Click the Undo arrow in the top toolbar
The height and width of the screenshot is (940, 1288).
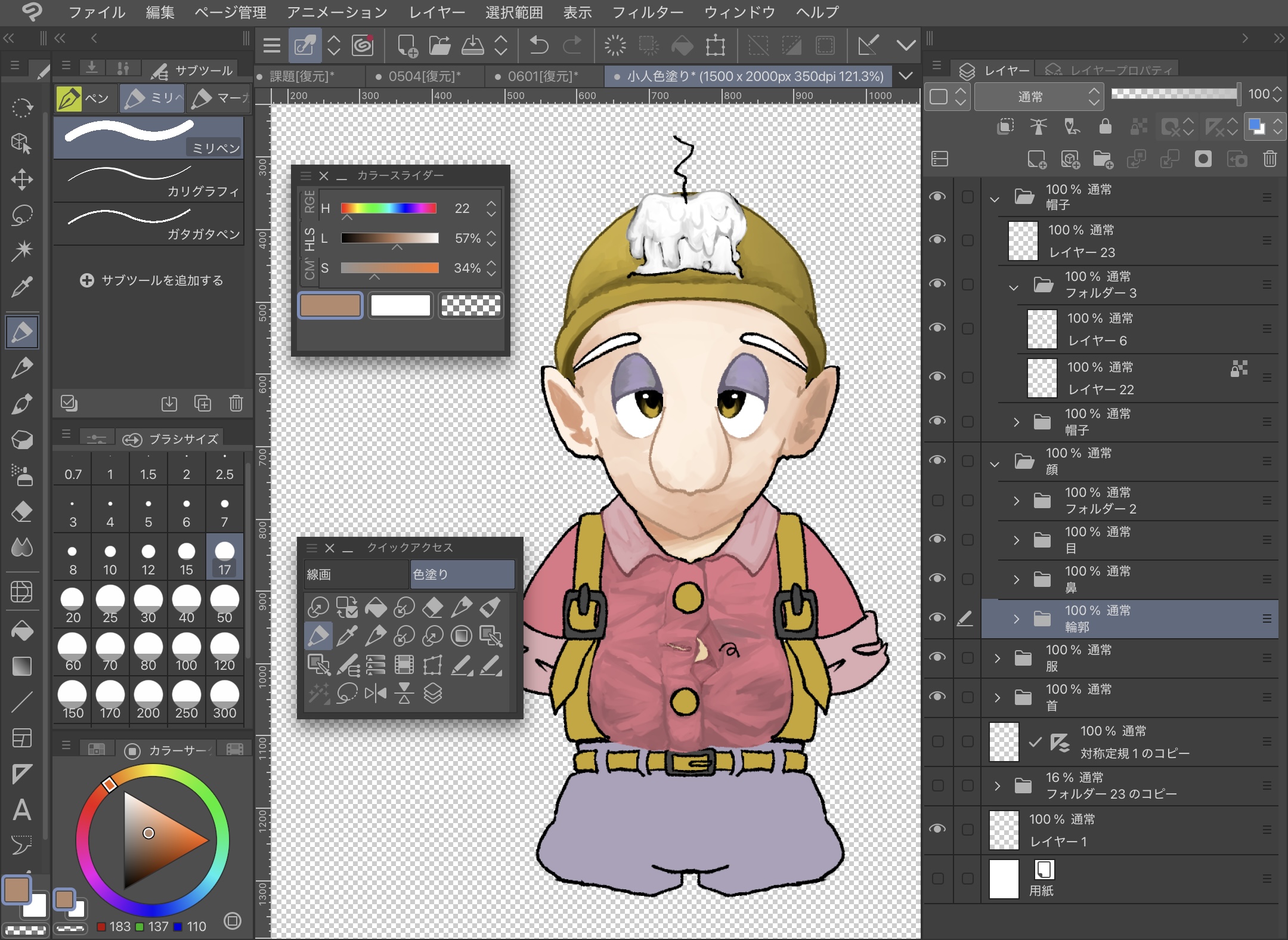538,45
